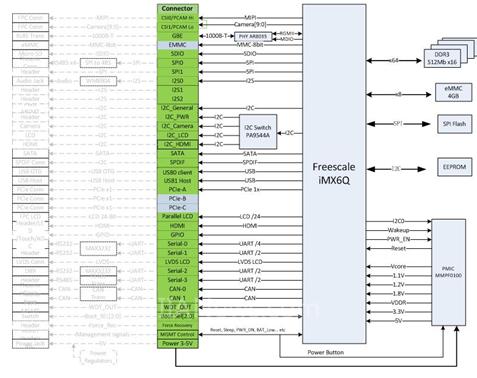Select the SPI Flash block
Viewport: 477px width, 378px height.
[454, 124]
